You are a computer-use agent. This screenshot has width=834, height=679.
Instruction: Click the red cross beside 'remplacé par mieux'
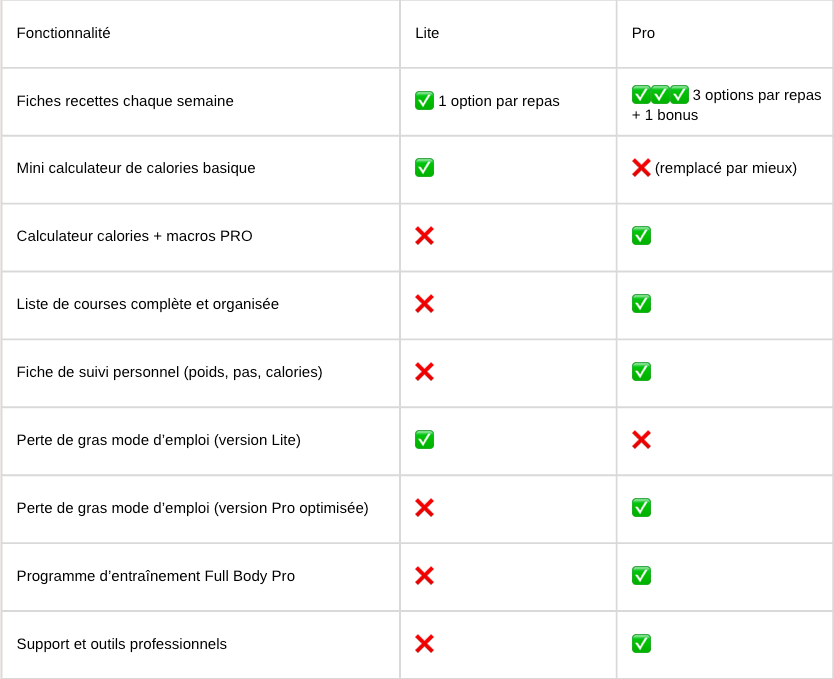(x=641, y=168)
